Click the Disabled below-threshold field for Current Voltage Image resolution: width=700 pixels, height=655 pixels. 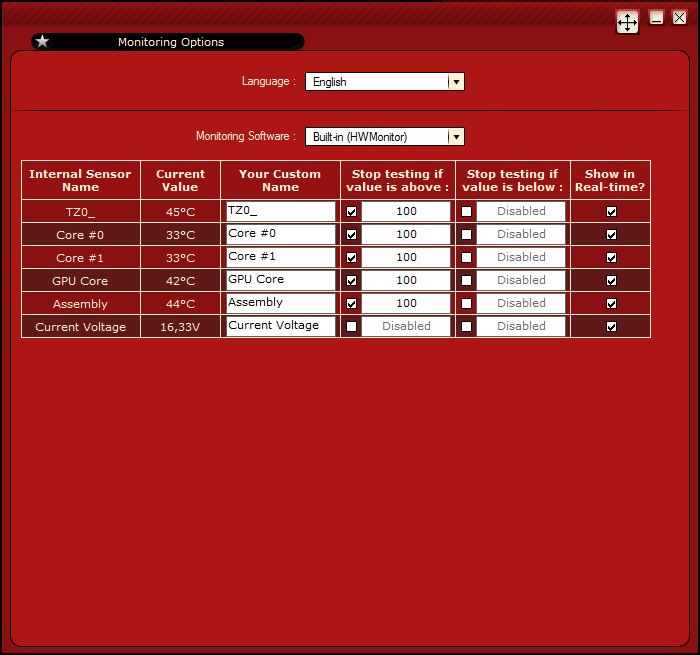521,326
